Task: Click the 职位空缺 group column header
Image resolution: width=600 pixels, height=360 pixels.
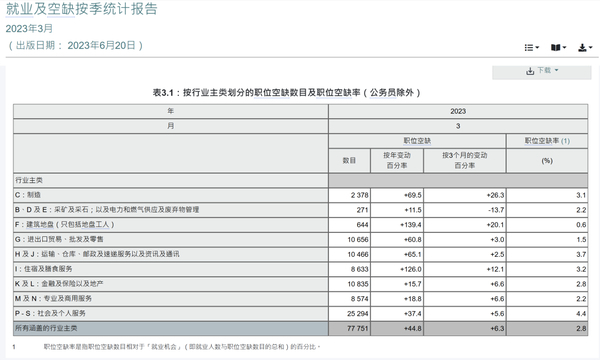Action: click(x=417, y=141)
